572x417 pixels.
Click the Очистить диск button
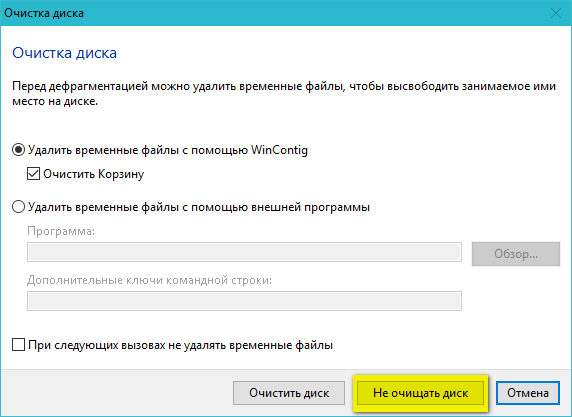289,393
